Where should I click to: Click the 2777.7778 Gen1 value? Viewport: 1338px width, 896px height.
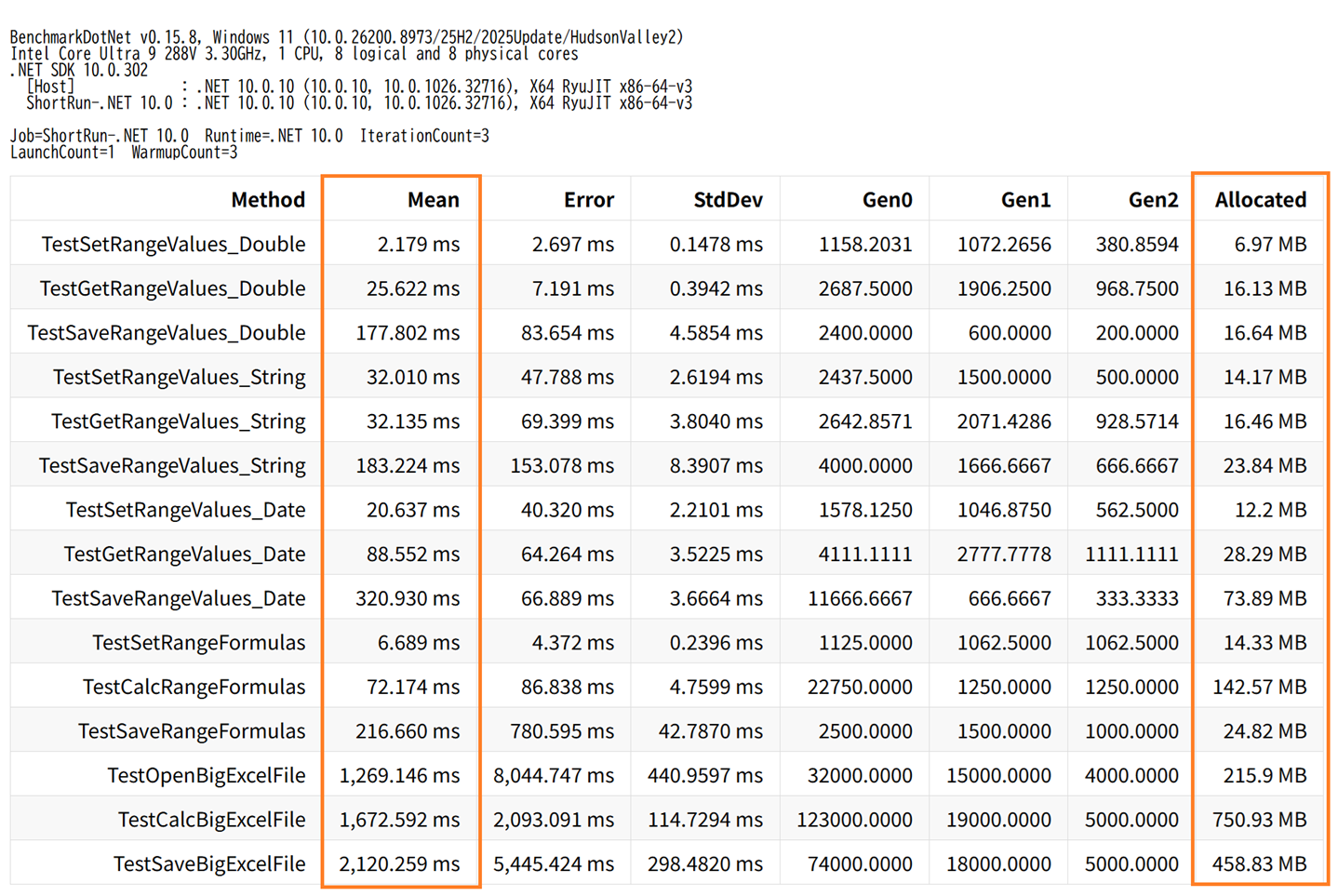pos(1004,554)
